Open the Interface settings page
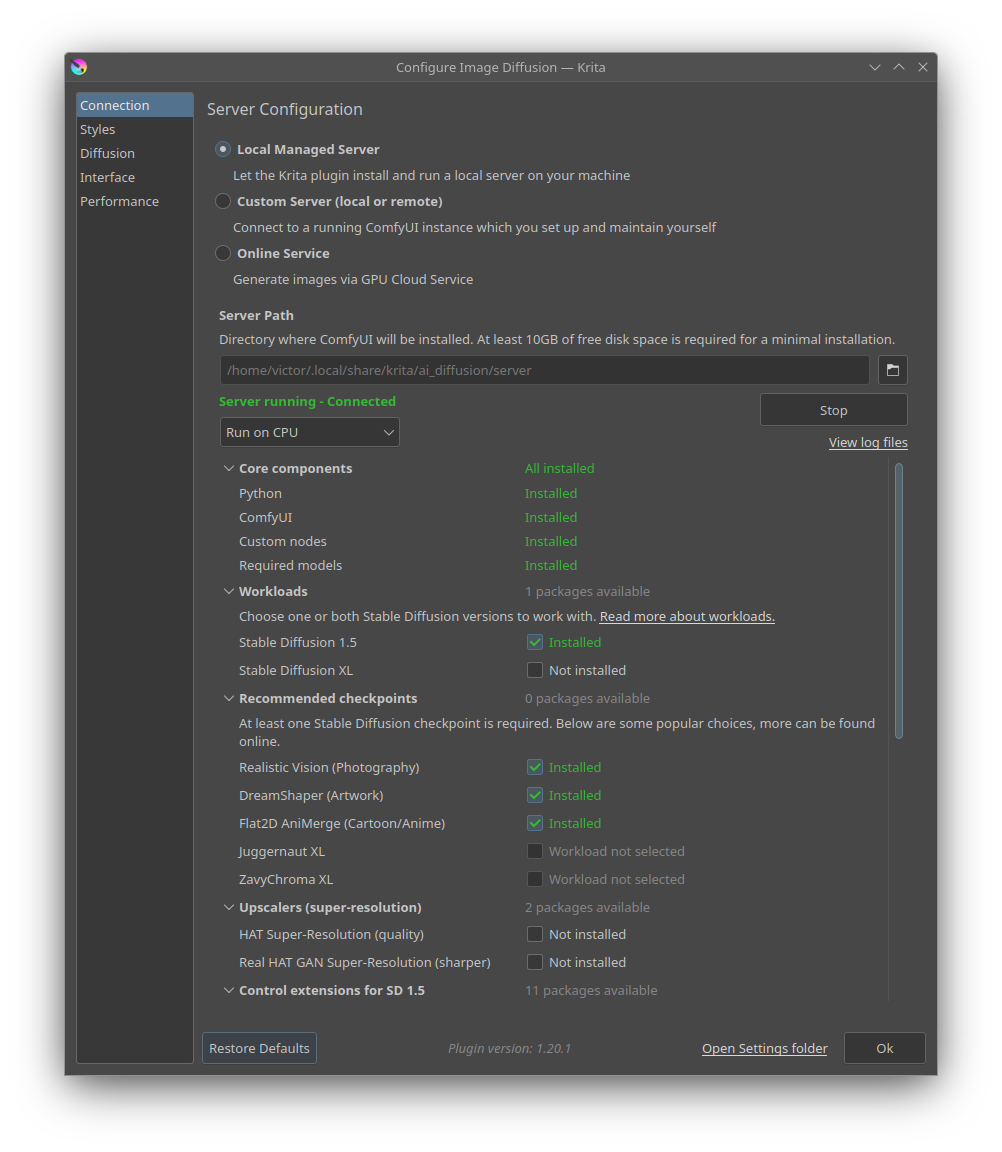The image size is (1002, 1152). tap(134, 177)
